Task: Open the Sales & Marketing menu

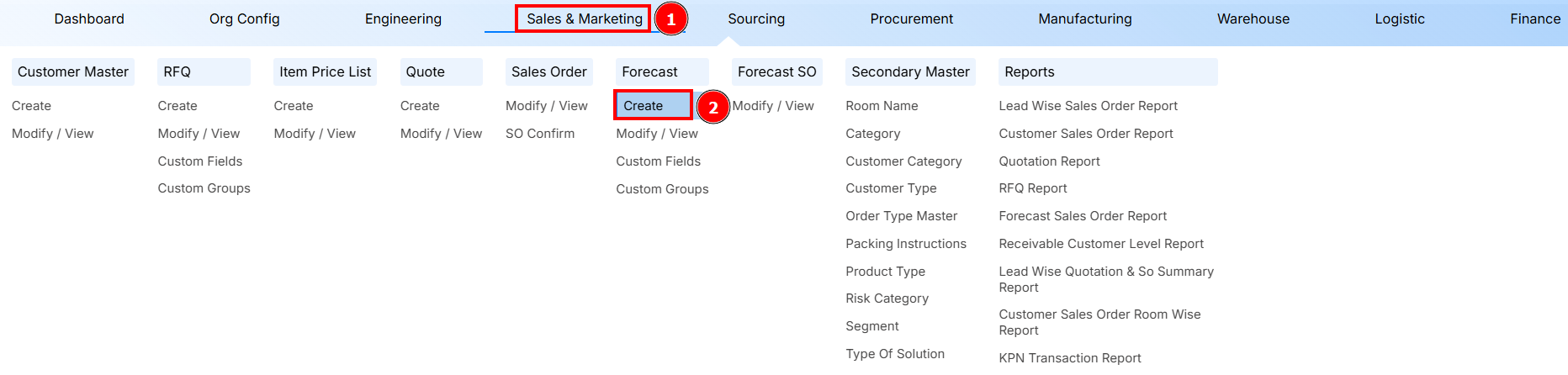Action: coord(584,18)
